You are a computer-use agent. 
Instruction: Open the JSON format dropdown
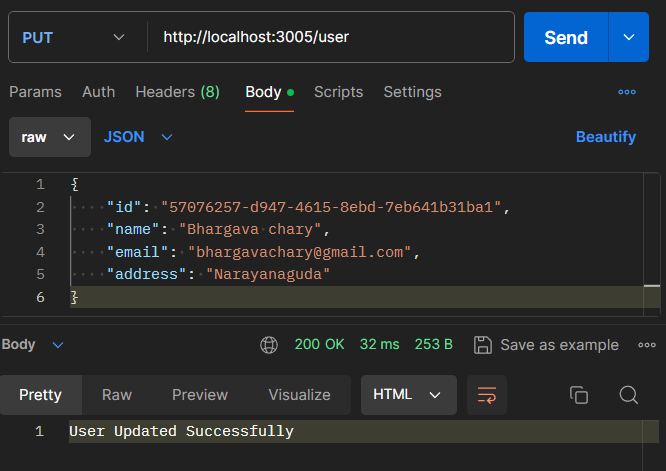[138, 137]
